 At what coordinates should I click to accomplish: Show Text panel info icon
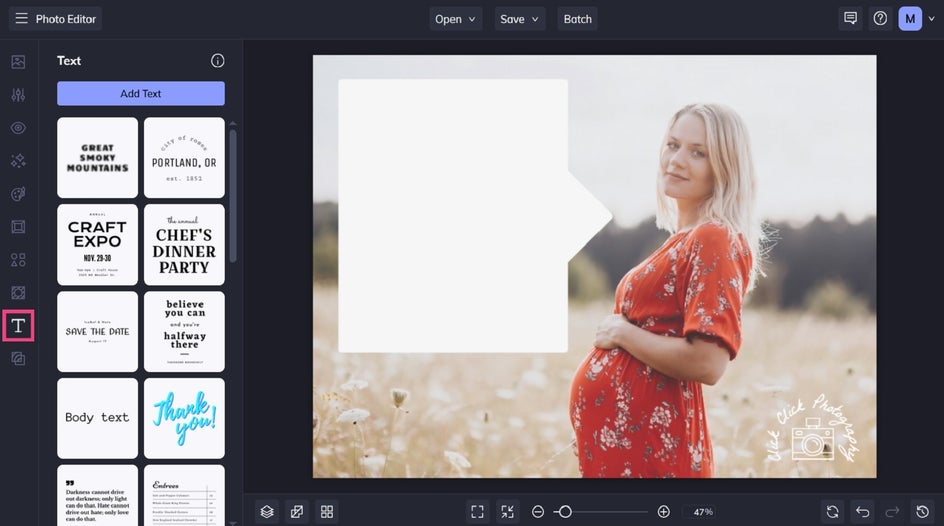(217, 61)
